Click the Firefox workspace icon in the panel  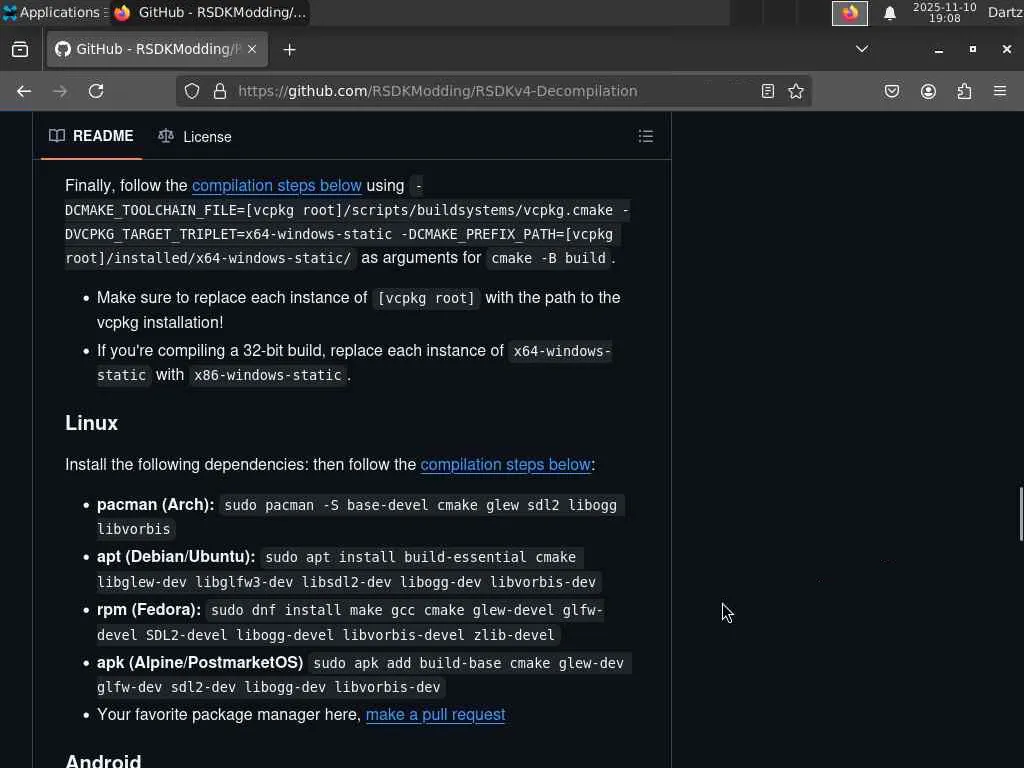(x=850, y=13)
